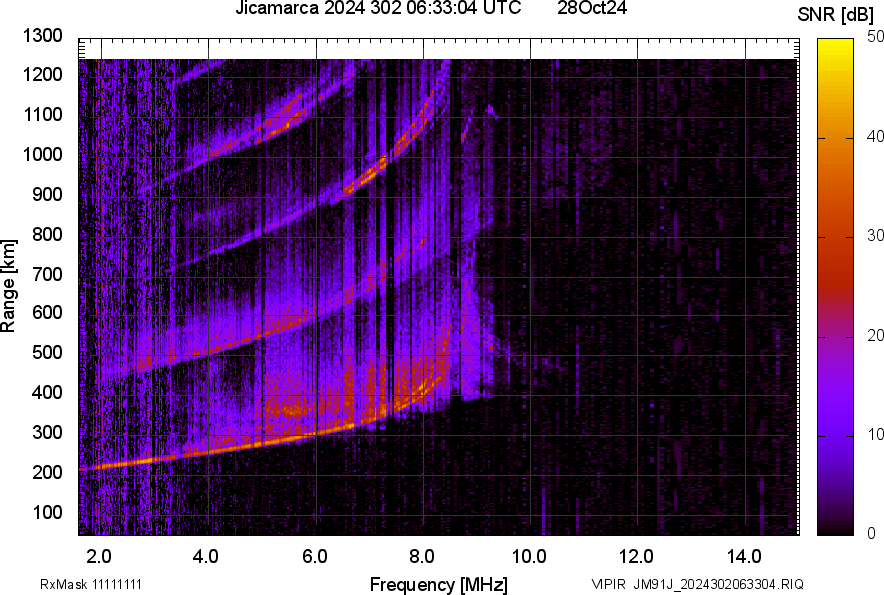Click the frequency axis label '14.0'

click(x=744, y=557)
